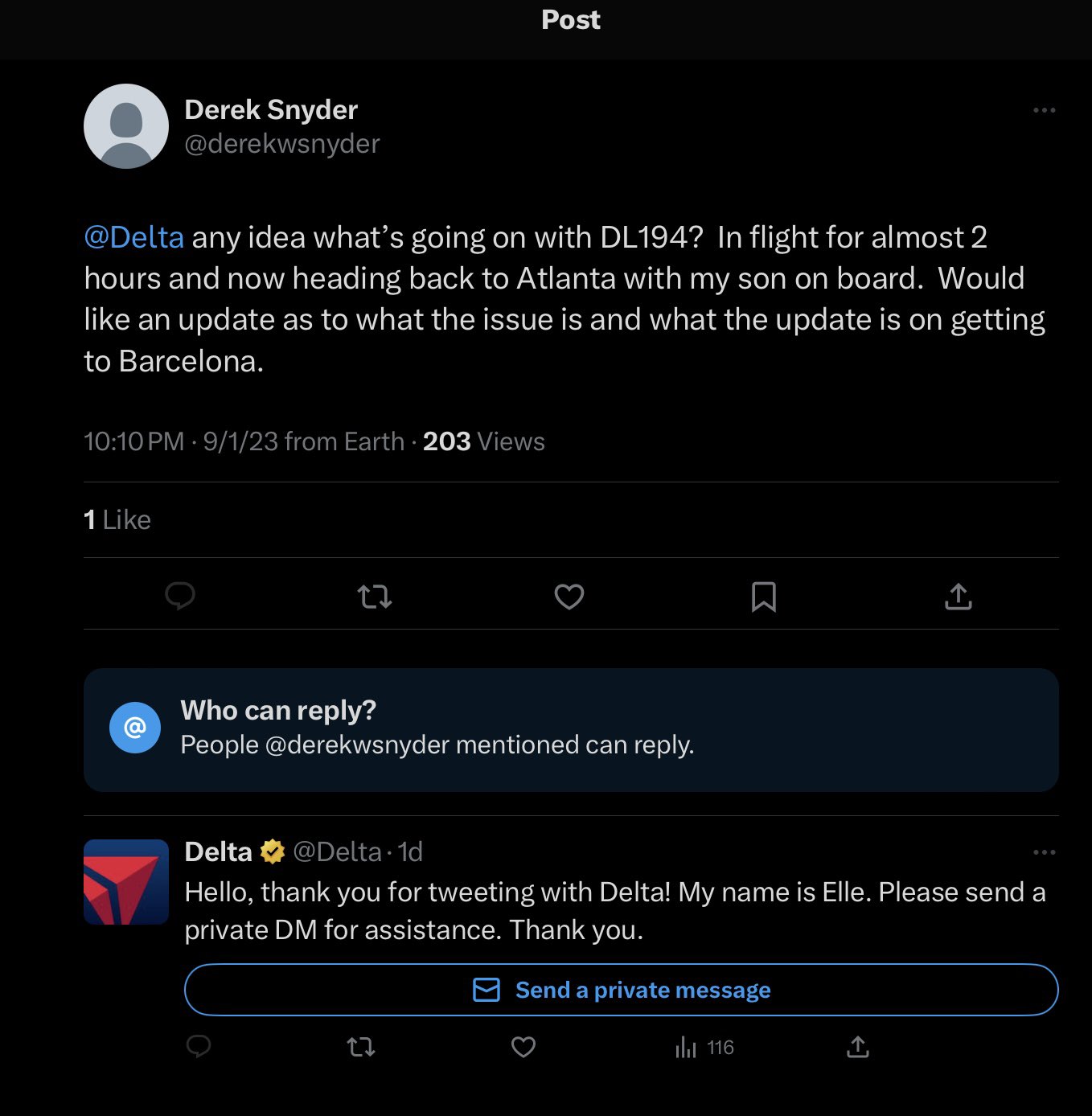This screenshot has width=1092, height=1116.
Task: Click Delta's gold verified badge
Action: (x=273, y=851)
